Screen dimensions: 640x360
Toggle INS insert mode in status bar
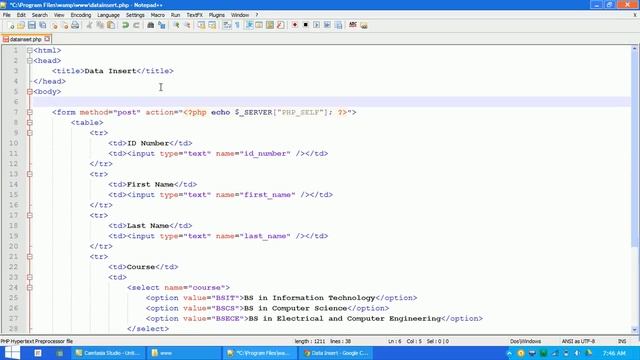pos(622,341)
